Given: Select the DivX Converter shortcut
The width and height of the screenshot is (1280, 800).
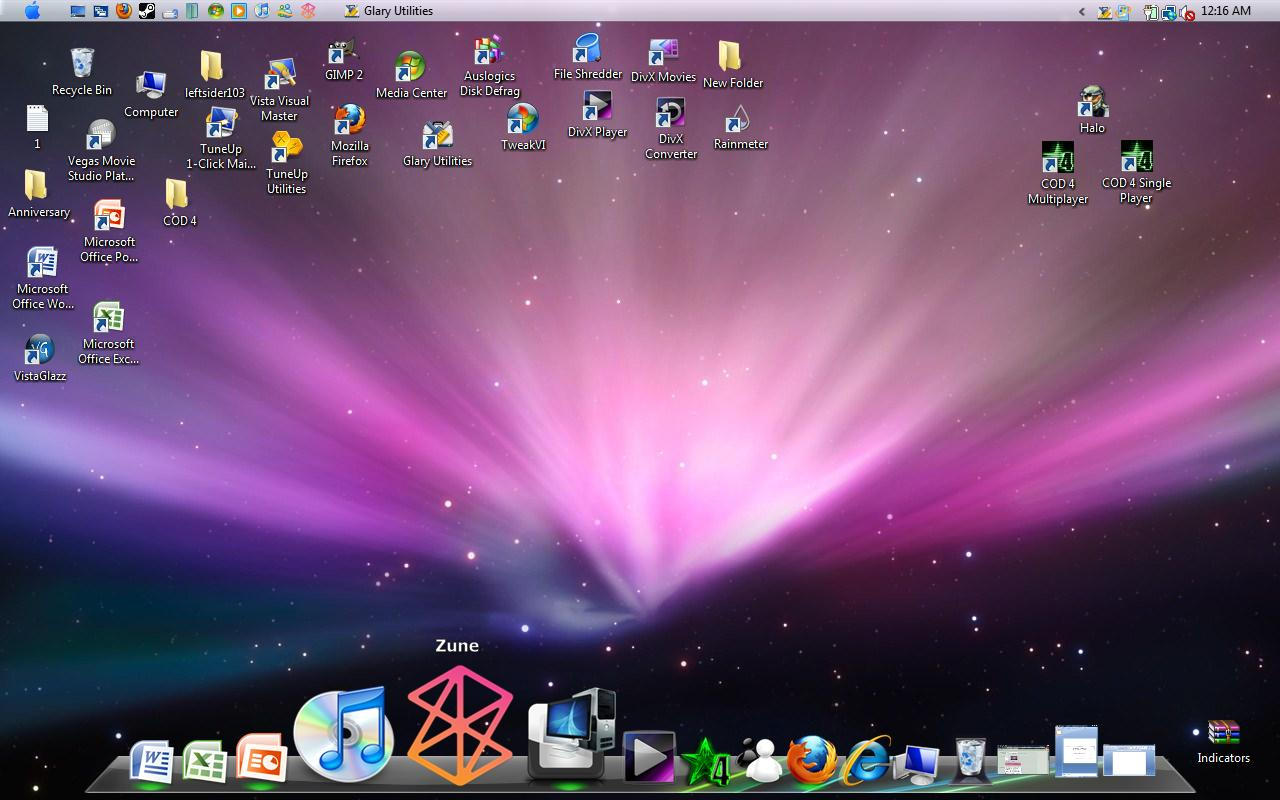Looking at the screenshot, I should tap(670, 129).
